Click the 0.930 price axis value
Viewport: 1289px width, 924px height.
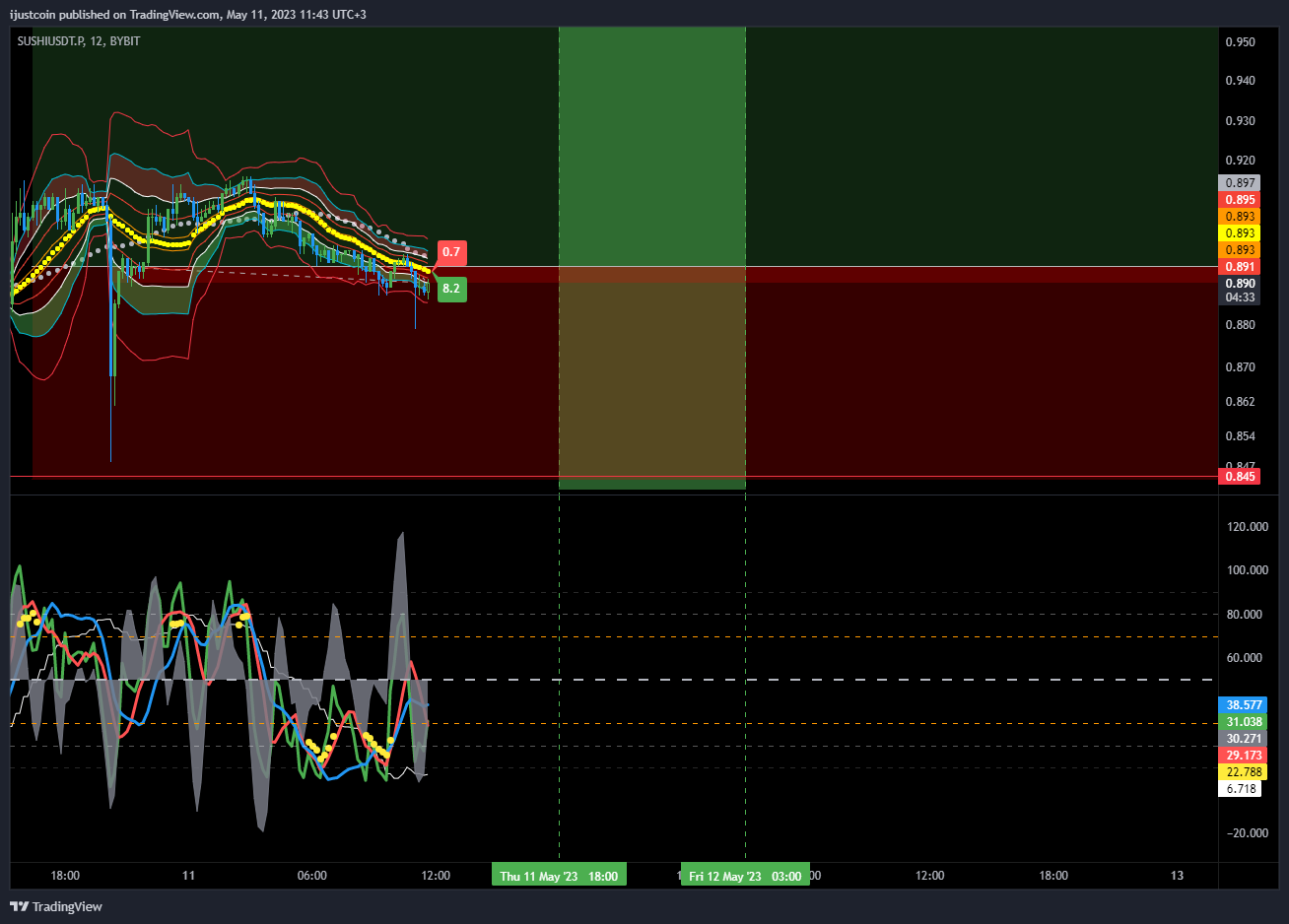(1240, 121)
